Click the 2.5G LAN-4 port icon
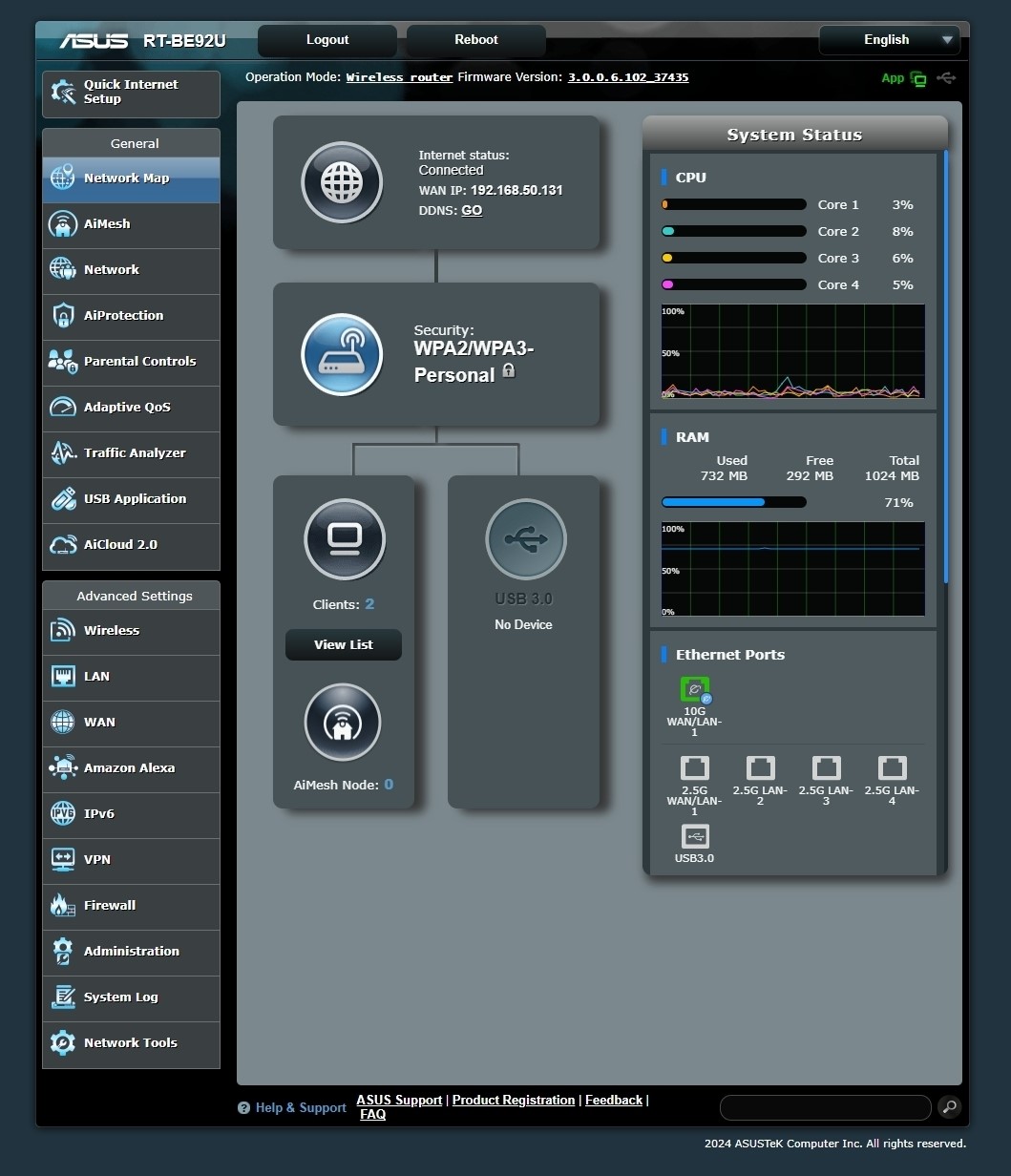Viewport: 1011px width, 1176px height. click(x=892, y=767)
